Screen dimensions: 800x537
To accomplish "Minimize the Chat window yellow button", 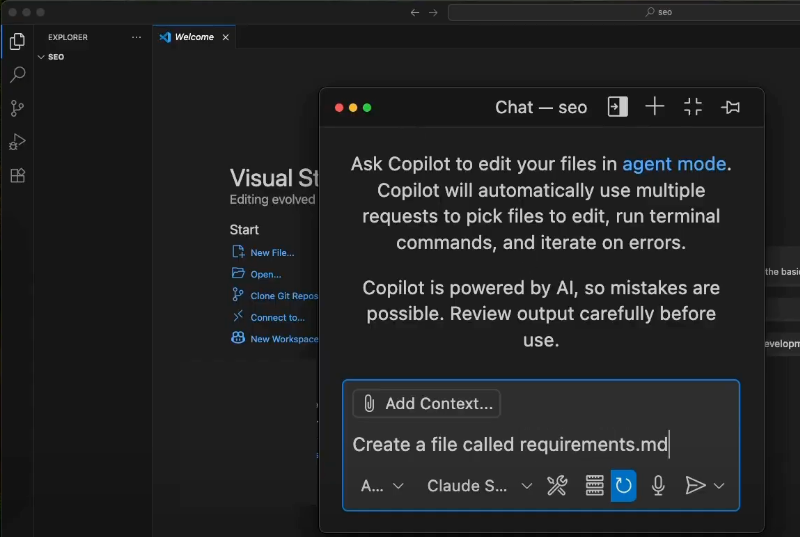I will point(353,108).
